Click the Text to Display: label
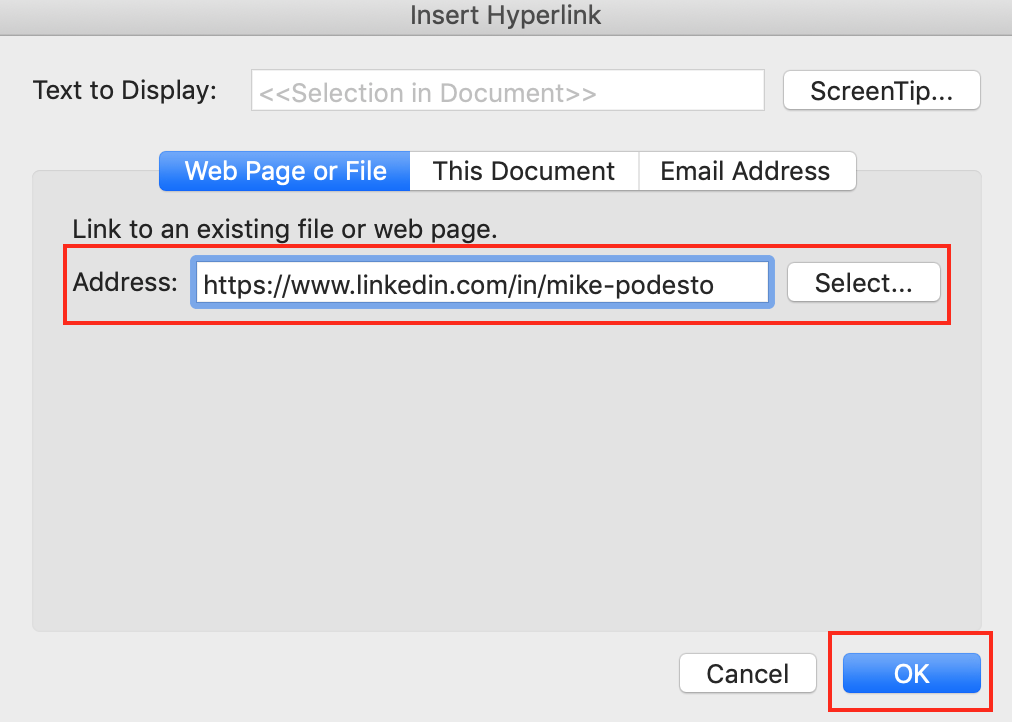1012x722 pixels. click(x=125, y=90)
